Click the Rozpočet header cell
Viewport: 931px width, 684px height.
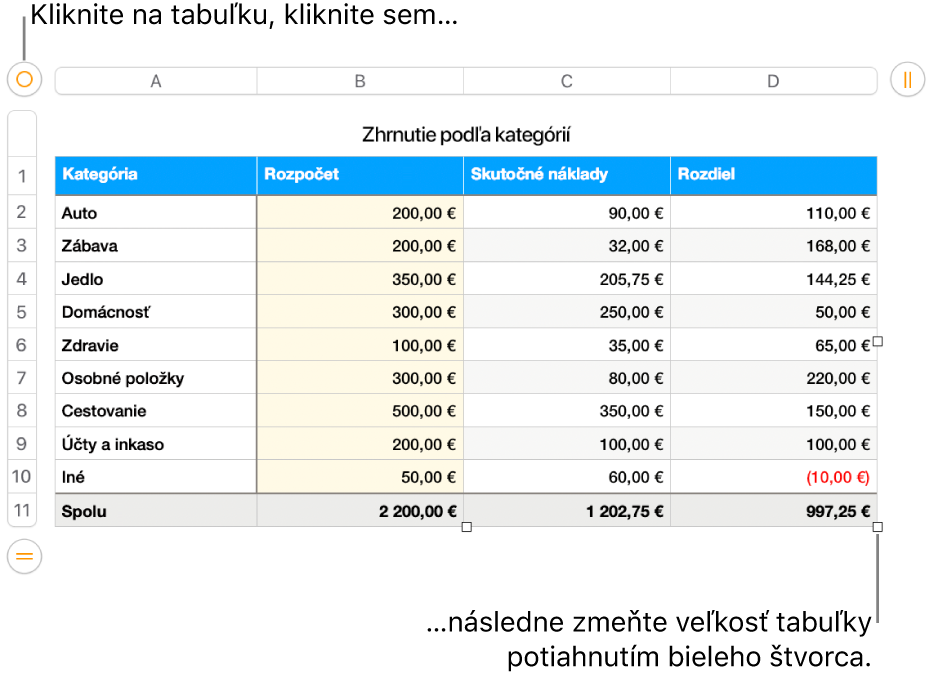[360, 176]
